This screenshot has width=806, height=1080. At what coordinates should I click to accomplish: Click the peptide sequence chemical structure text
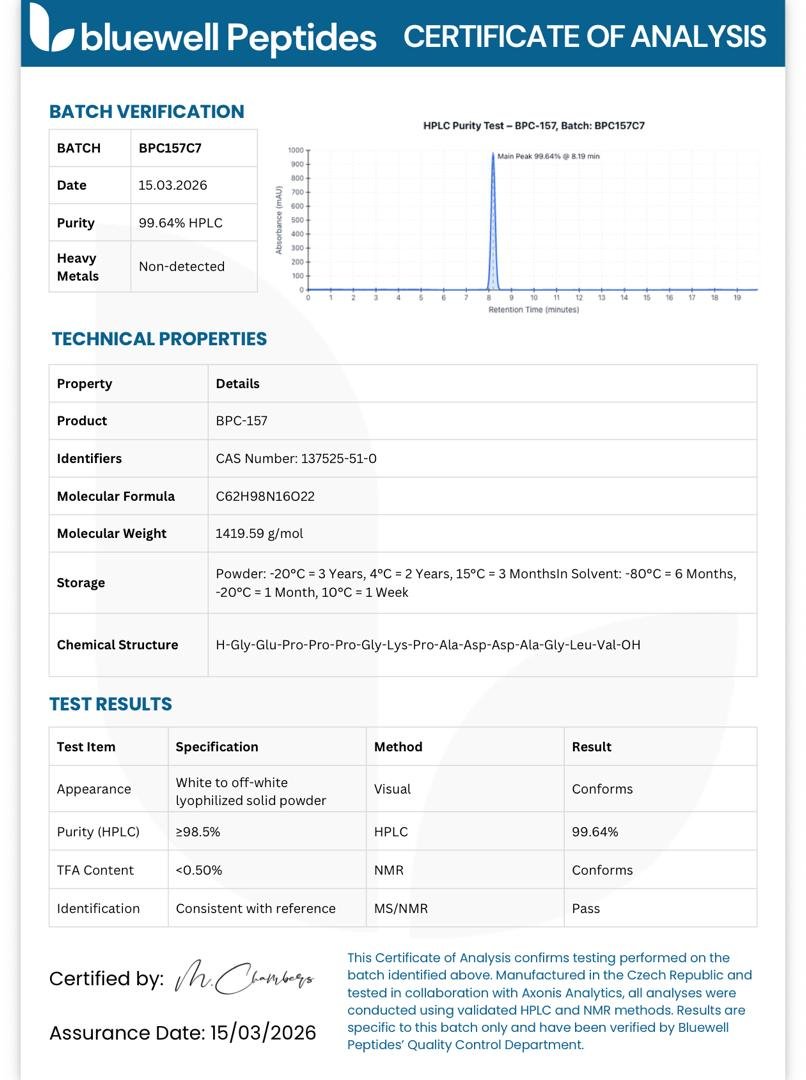(428, 645)
